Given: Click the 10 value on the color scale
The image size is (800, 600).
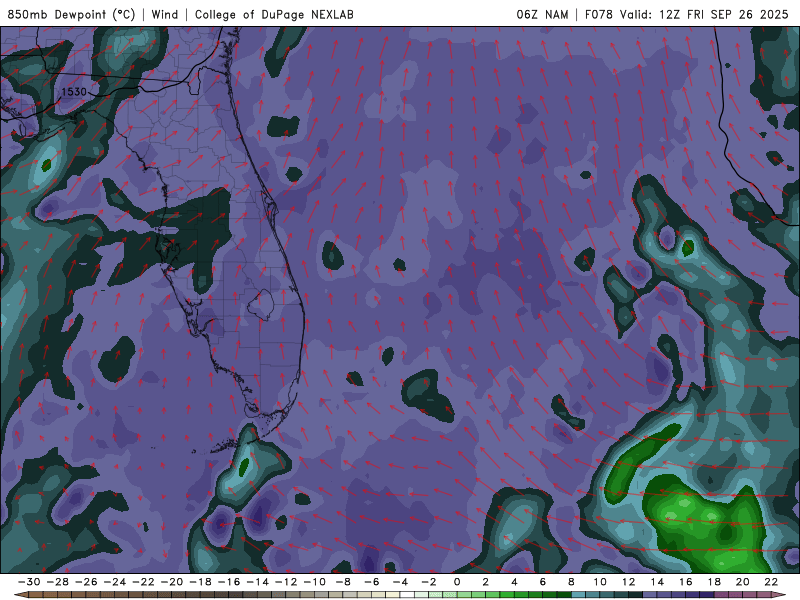Looking at the screenshot, I should click(600, 582).
